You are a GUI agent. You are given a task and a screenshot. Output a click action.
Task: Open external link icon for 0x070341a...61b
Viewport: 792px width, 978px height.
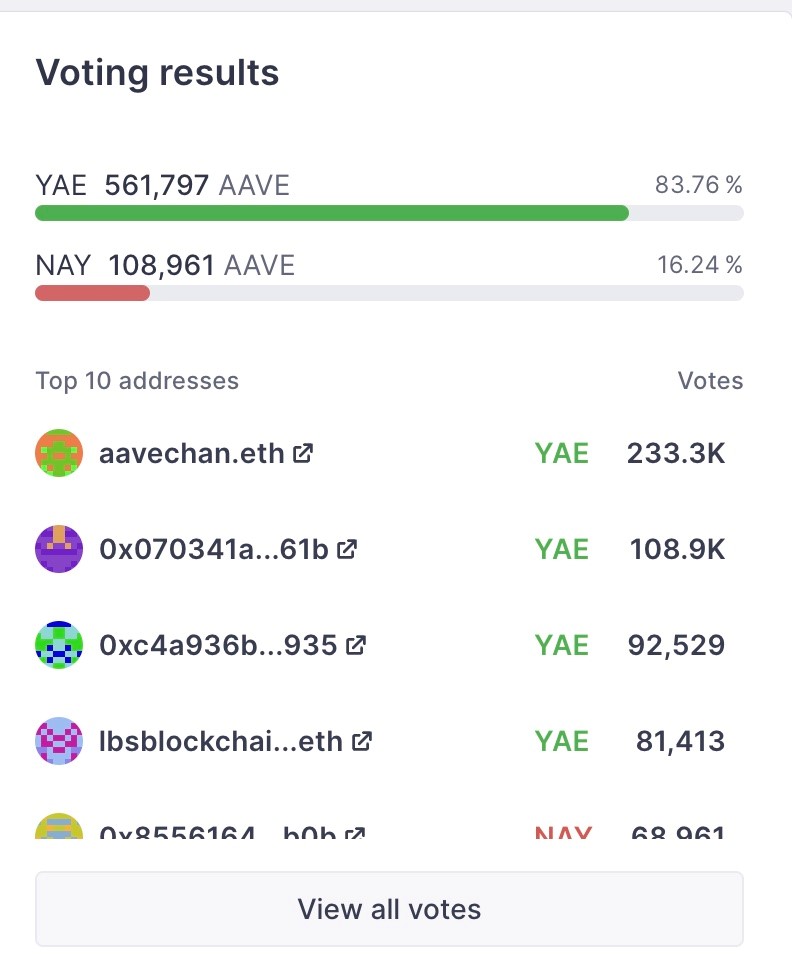[x=347, y=550]
